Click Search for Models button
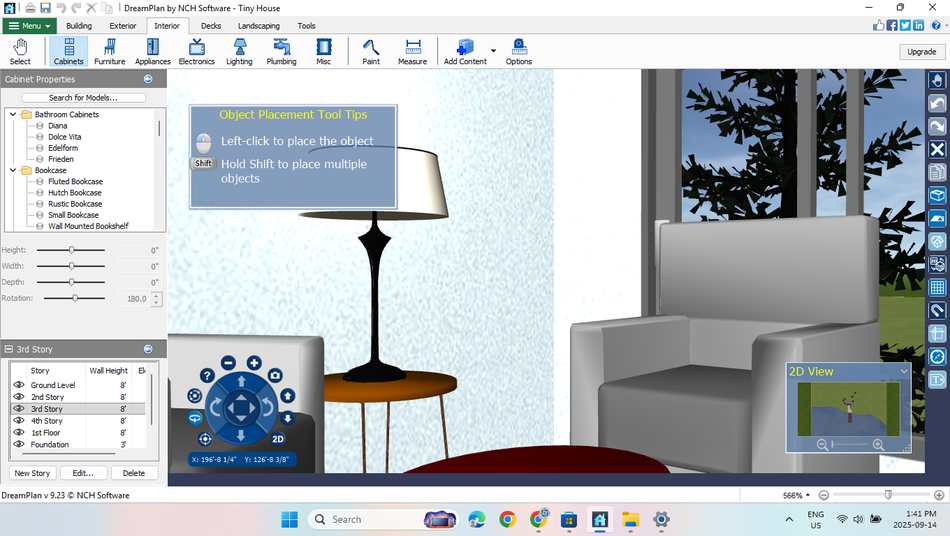 (83, 98)
